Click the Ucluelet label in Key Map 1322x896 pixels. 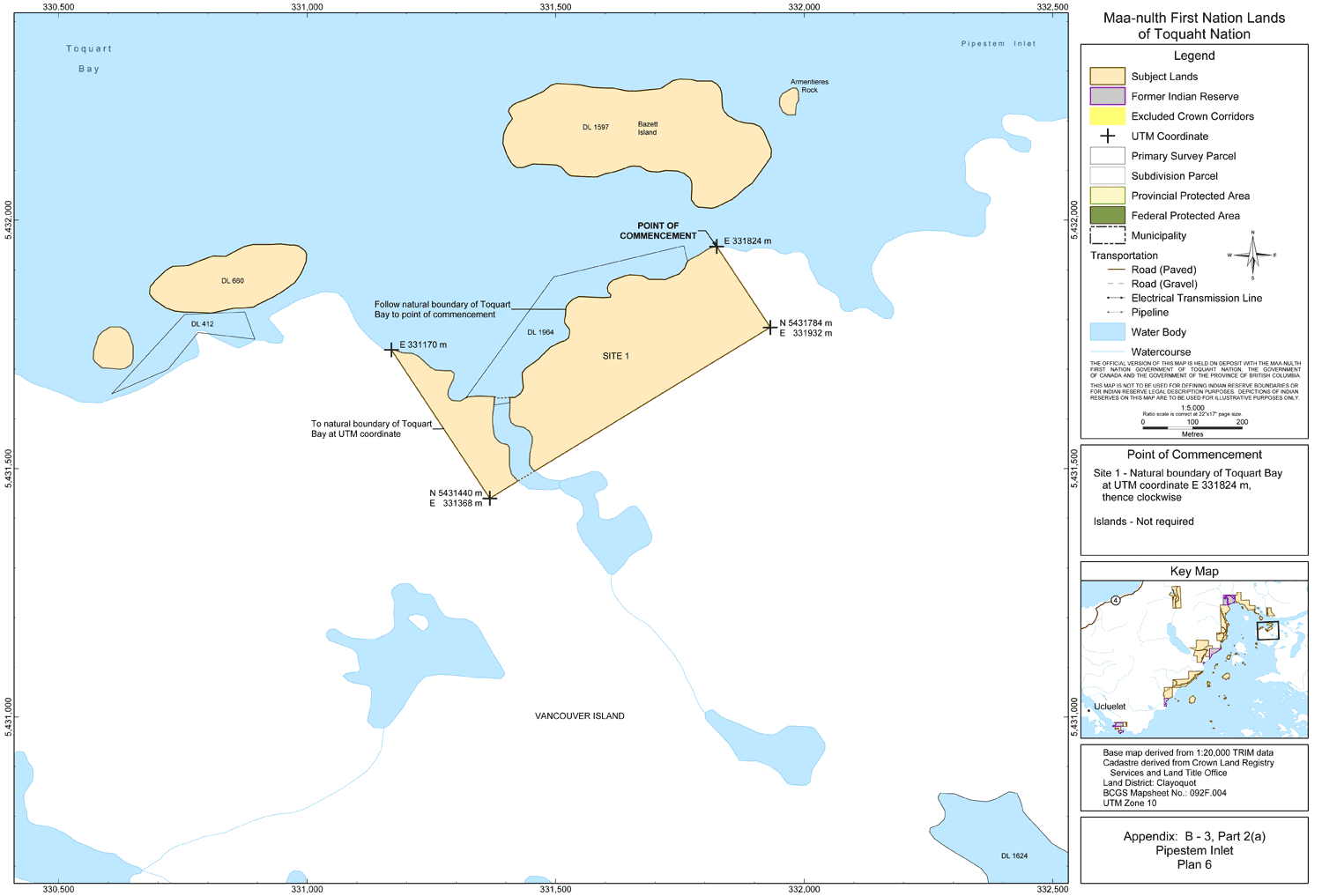click(1110, 707)
